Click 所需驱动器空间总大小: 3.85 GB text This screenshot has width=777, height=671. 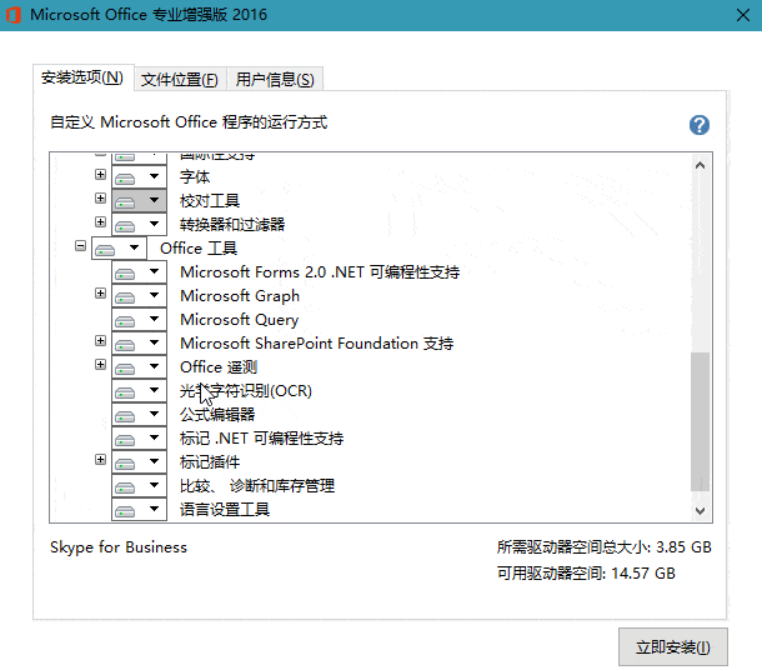click(605, 548)
